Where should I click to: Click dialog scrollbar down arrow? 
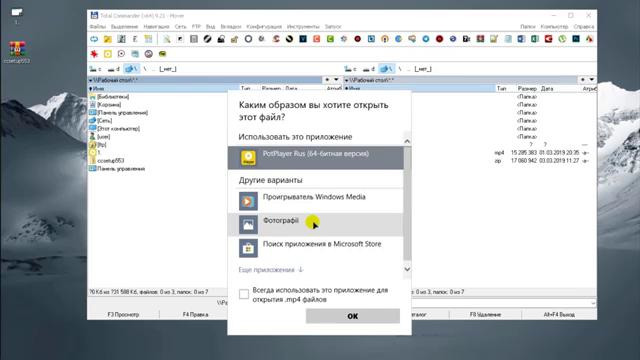point(407,269)
